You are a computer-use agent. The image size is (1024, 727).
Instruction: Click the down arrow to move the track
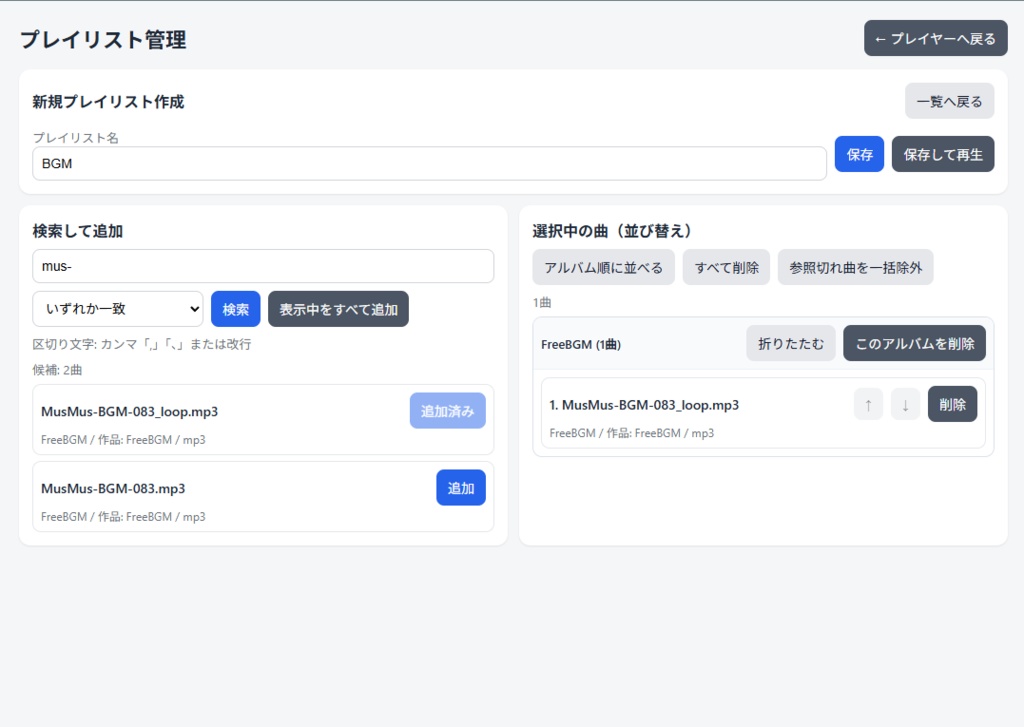coord(905,404)
